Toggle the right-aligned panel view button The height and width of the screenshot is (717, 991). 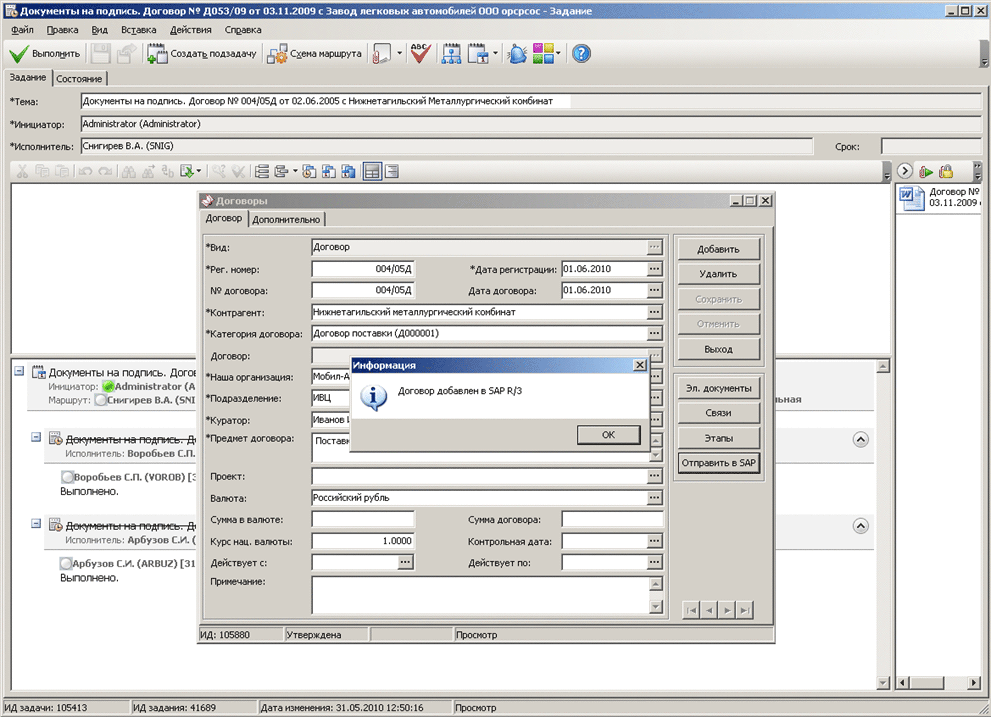(x=392, y=171)
